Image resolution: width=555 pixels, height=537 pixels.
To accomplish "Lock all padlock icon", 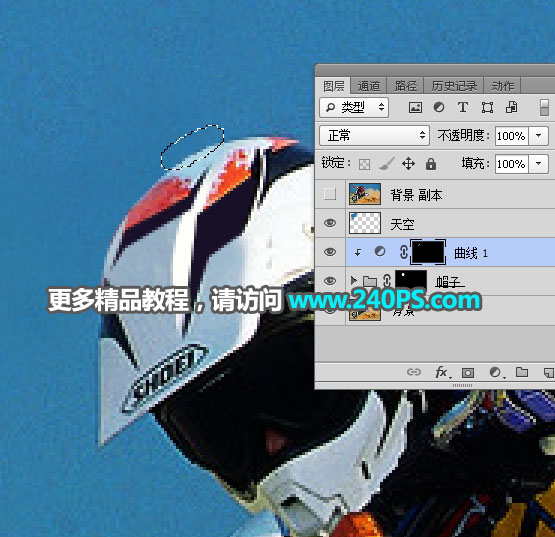I will click(431, 164).
